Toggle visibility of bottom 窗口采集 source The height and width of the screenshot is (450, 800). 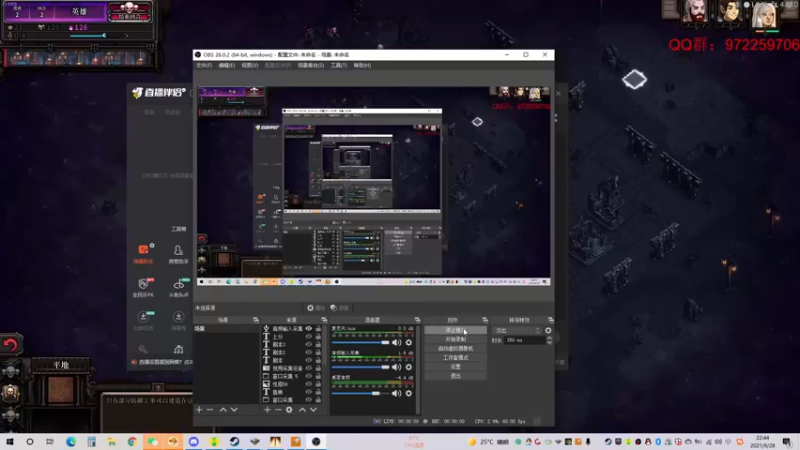point(308,399)
